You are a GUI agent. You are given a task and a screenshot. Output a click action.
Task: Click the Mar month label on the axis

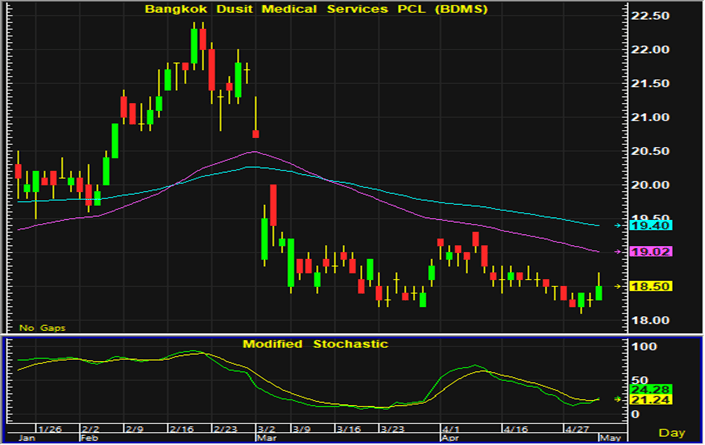[266, 438]
